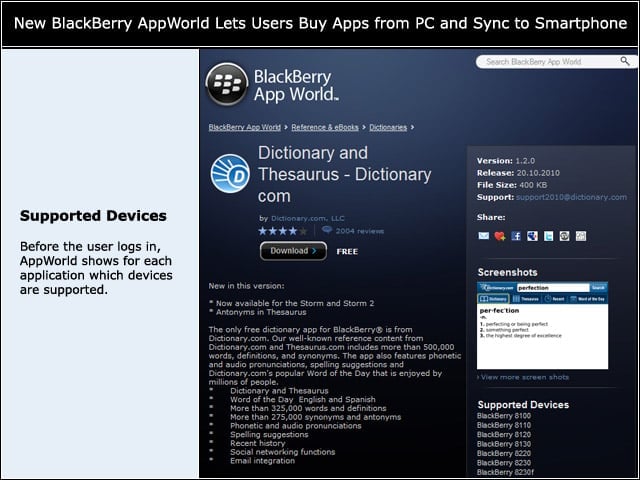
Task: Share via the WordPress icon
Action: (x=564, y=236)
